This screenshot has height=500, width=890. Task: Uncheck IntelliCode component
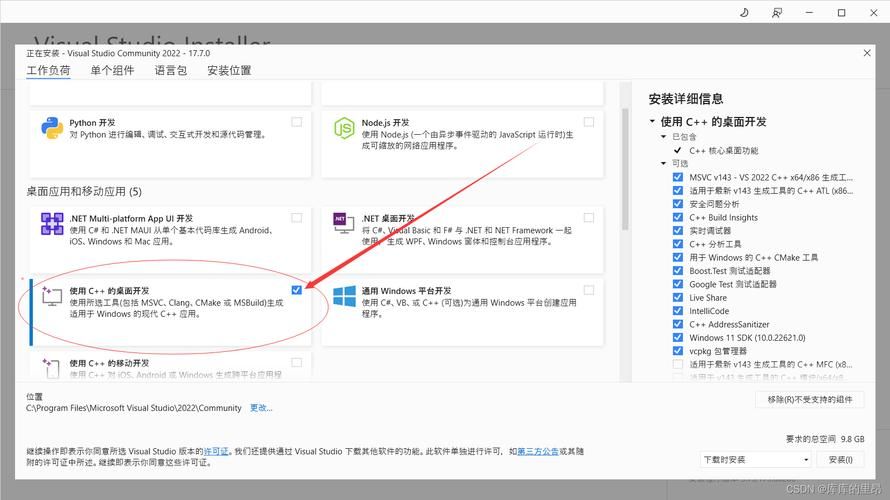[678, 310]
